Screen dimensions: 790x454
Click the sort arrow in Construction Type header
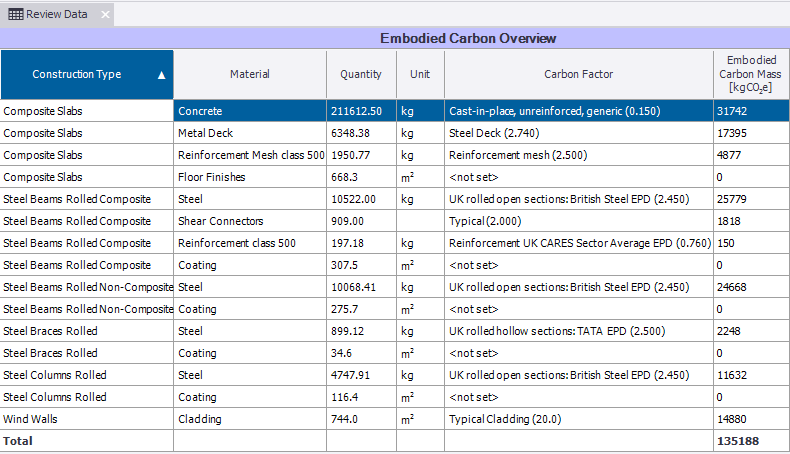161,75
